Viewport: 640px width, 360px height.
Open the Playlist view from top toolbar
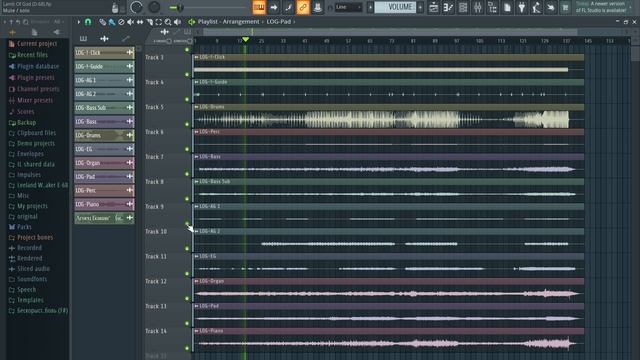point(433,7)
